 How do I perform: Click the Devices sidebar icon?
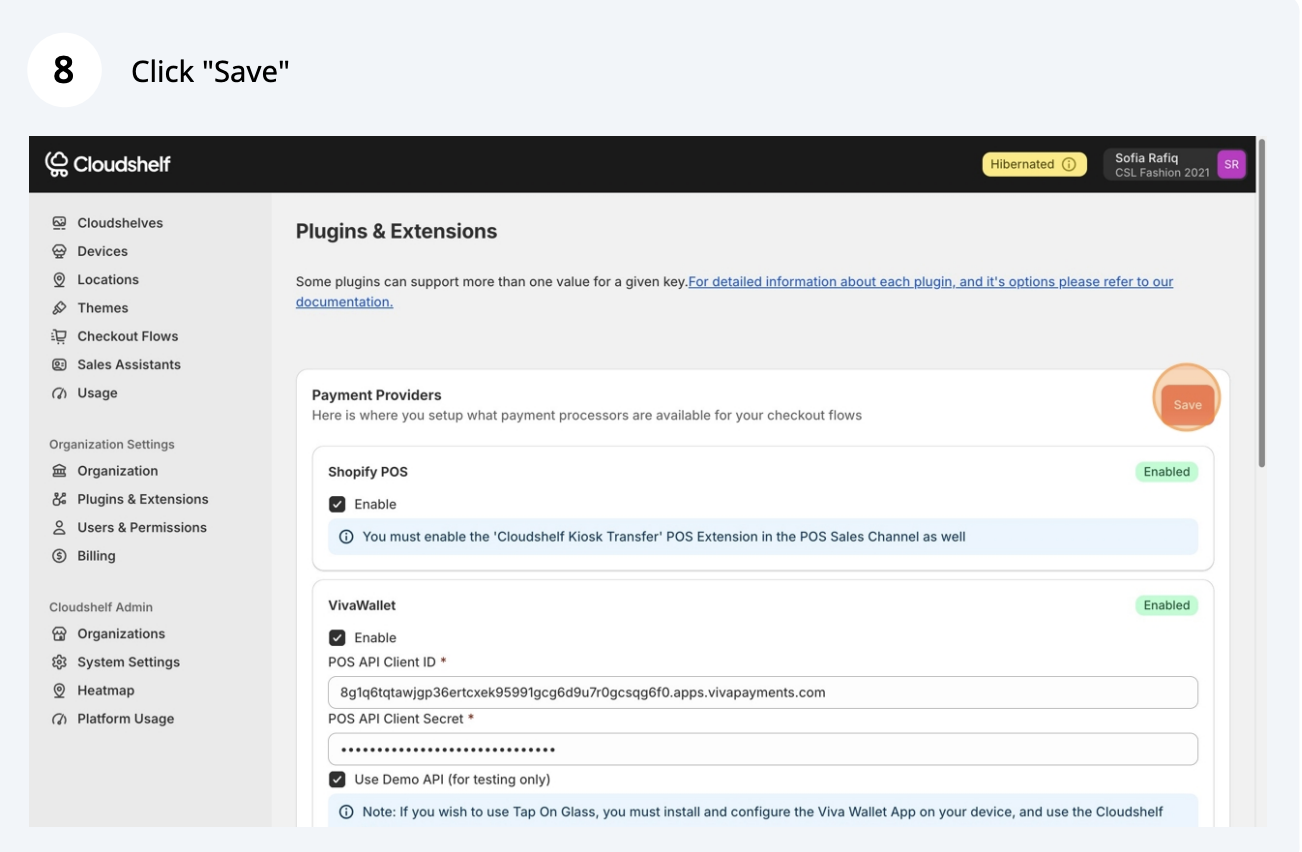pyautogui.click(x=60, y=251)
